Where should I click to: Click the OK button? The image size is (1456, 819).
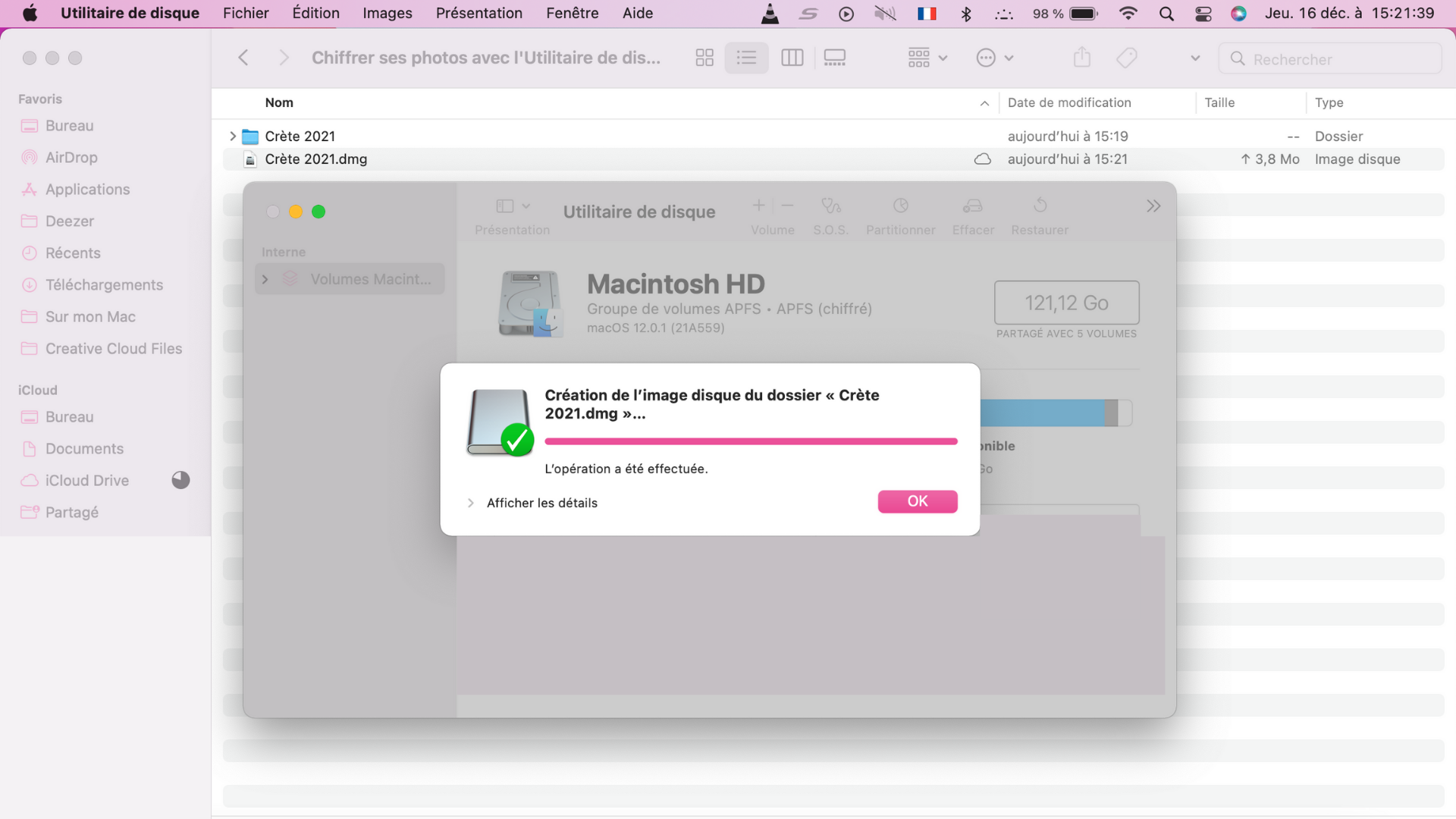(917, 501)
